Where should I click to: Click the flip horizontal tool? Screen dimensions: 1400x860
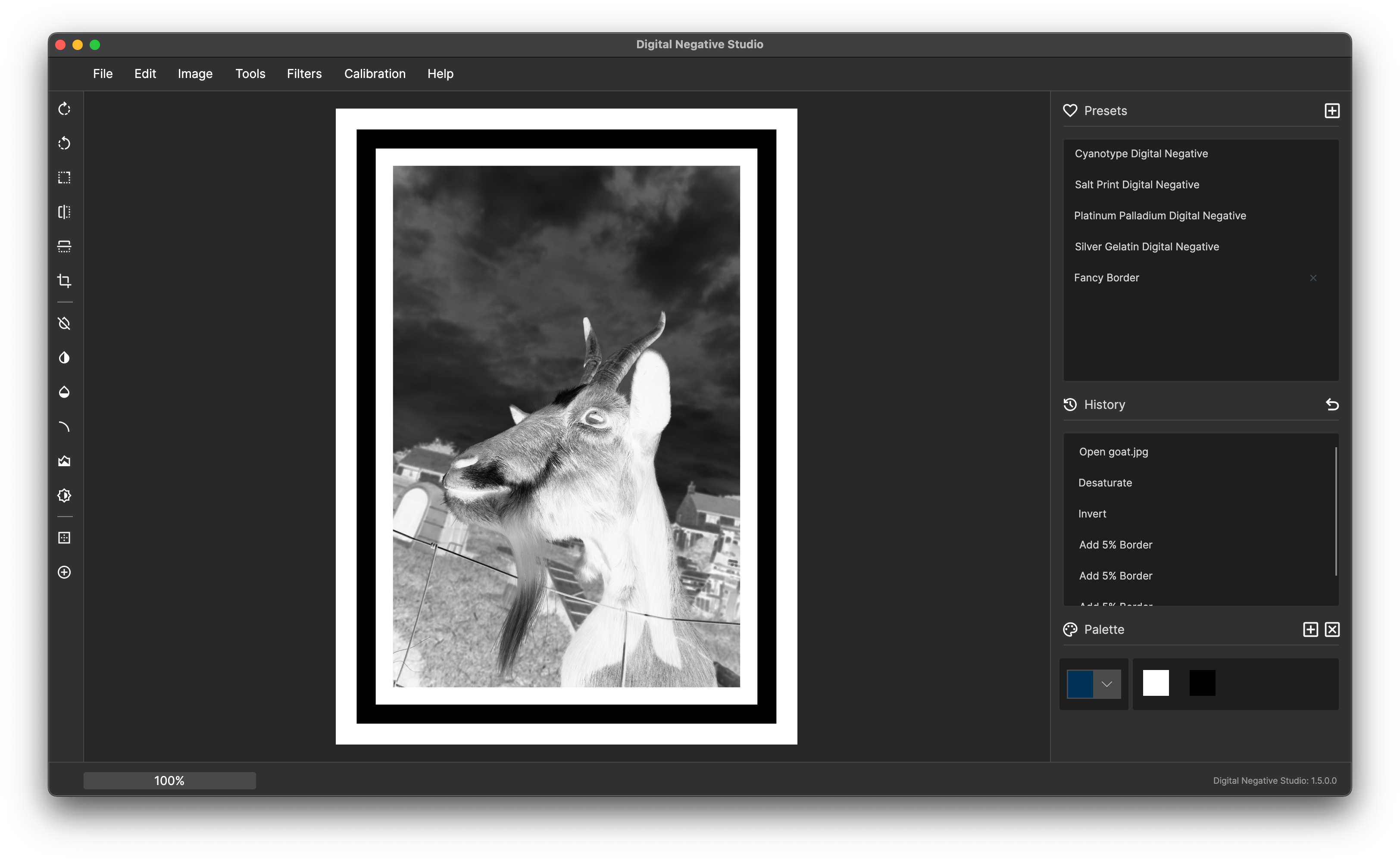pos(64,212)
